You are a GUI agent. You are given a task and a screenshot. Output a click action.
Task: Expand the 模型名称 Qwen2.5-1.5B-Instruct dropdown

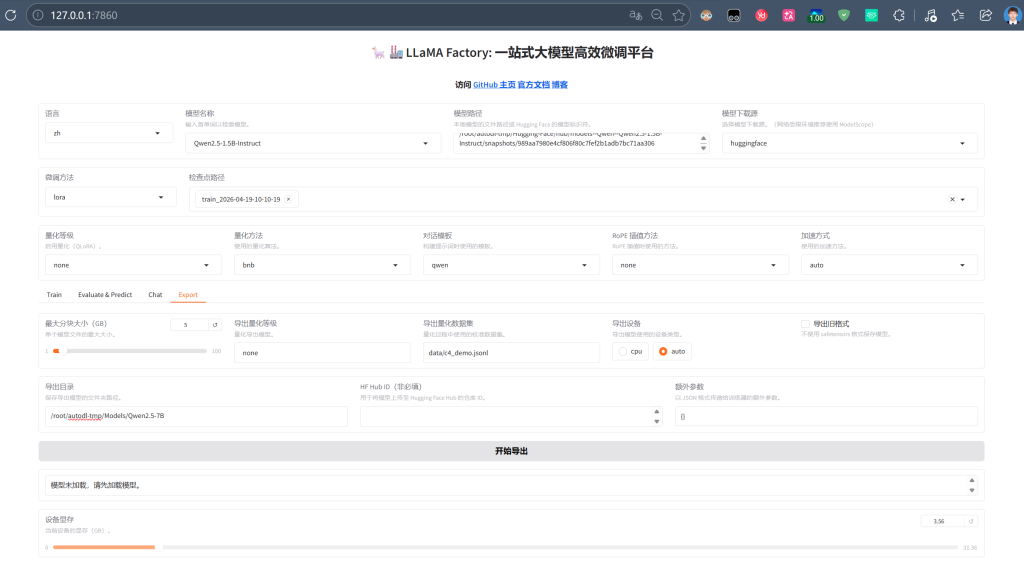[x=312, y=143]
